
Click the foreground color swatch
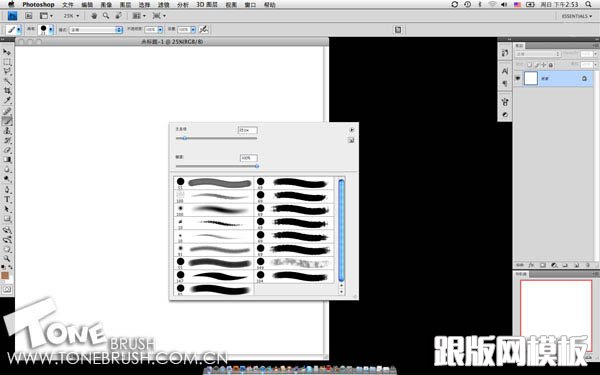coord(5,275)
